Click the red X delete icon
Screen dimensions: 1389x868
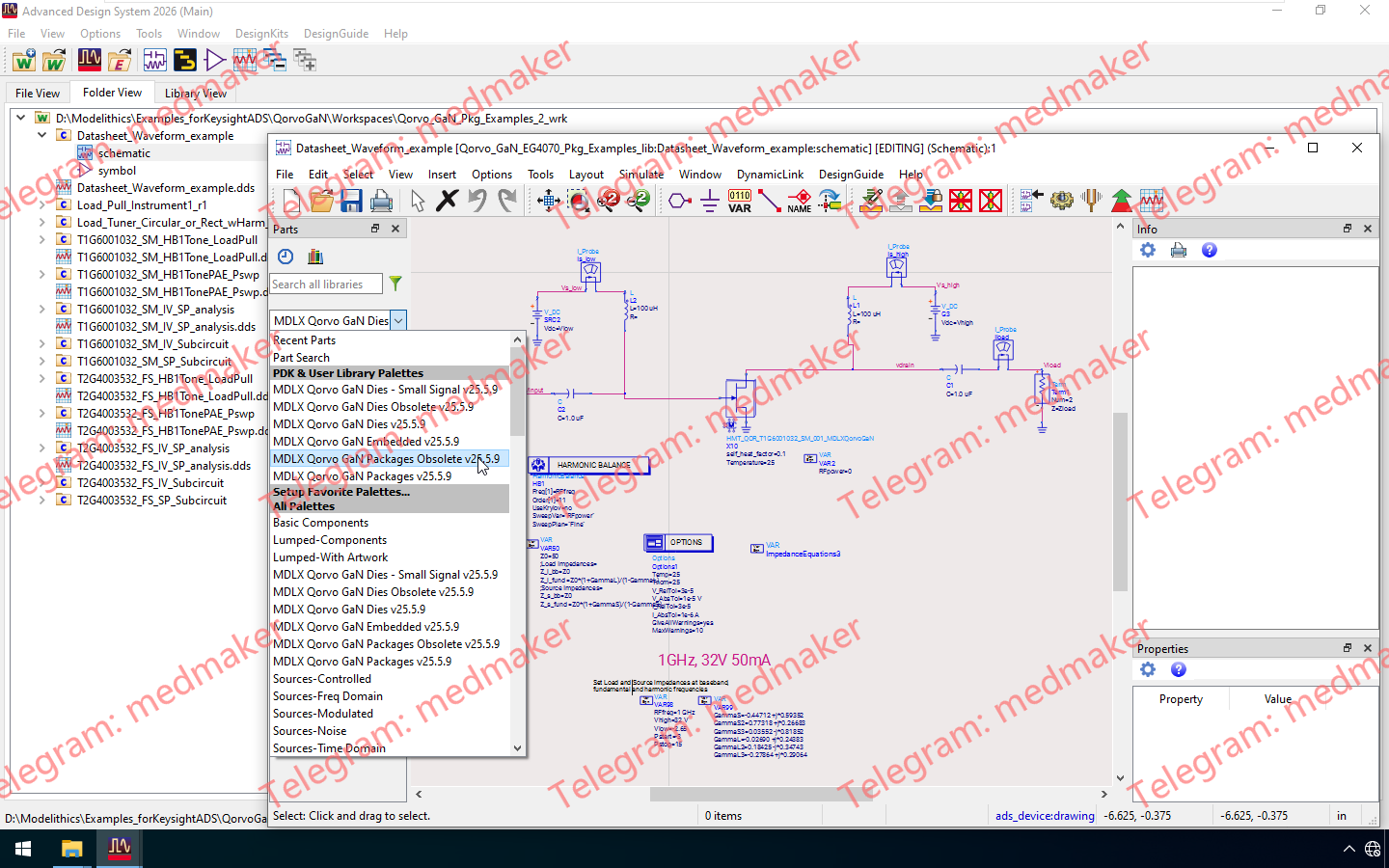pos(447,201)
